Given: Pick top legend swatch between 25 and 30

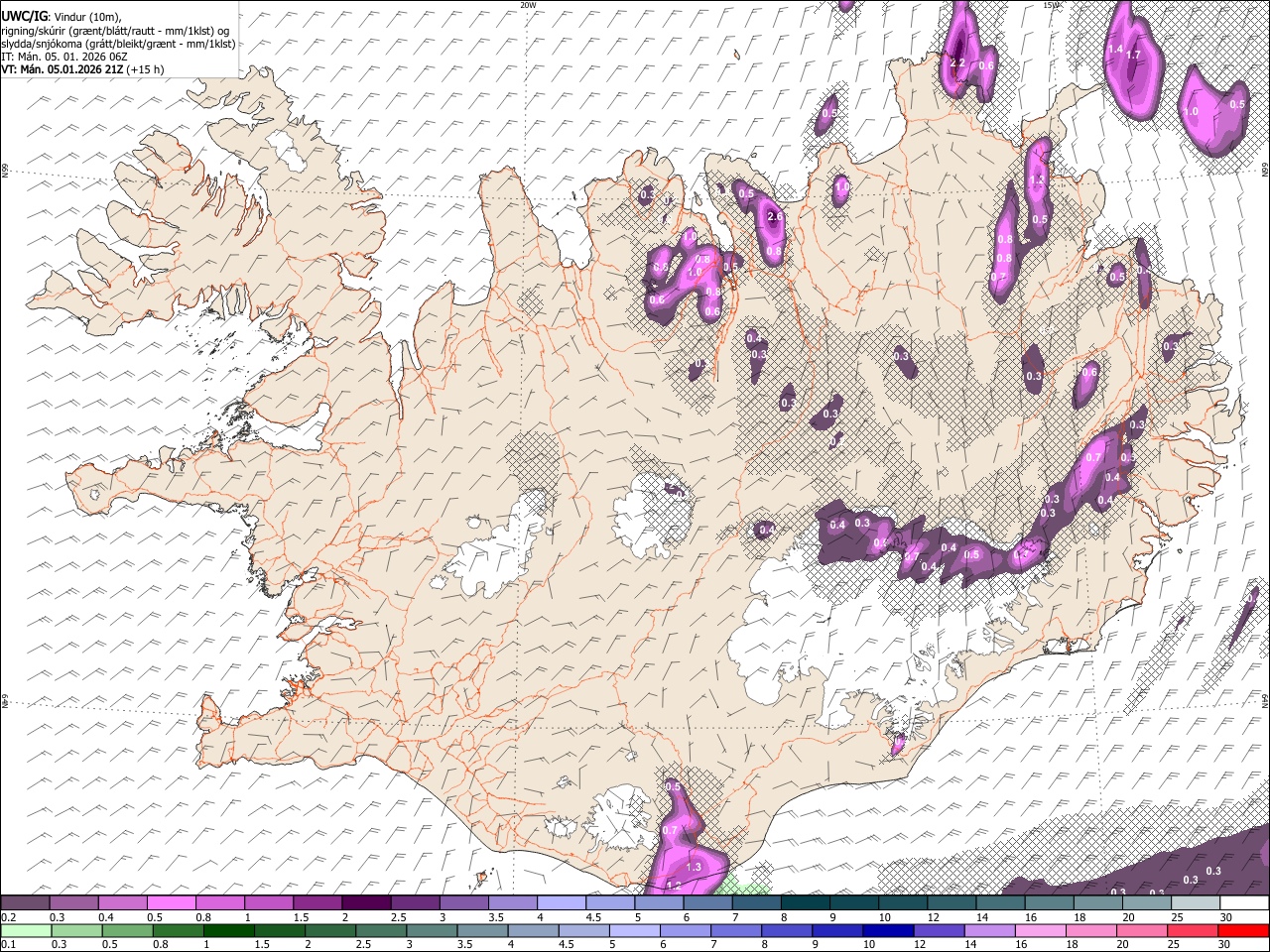Looking at the screenshot, I should 1196,902.
